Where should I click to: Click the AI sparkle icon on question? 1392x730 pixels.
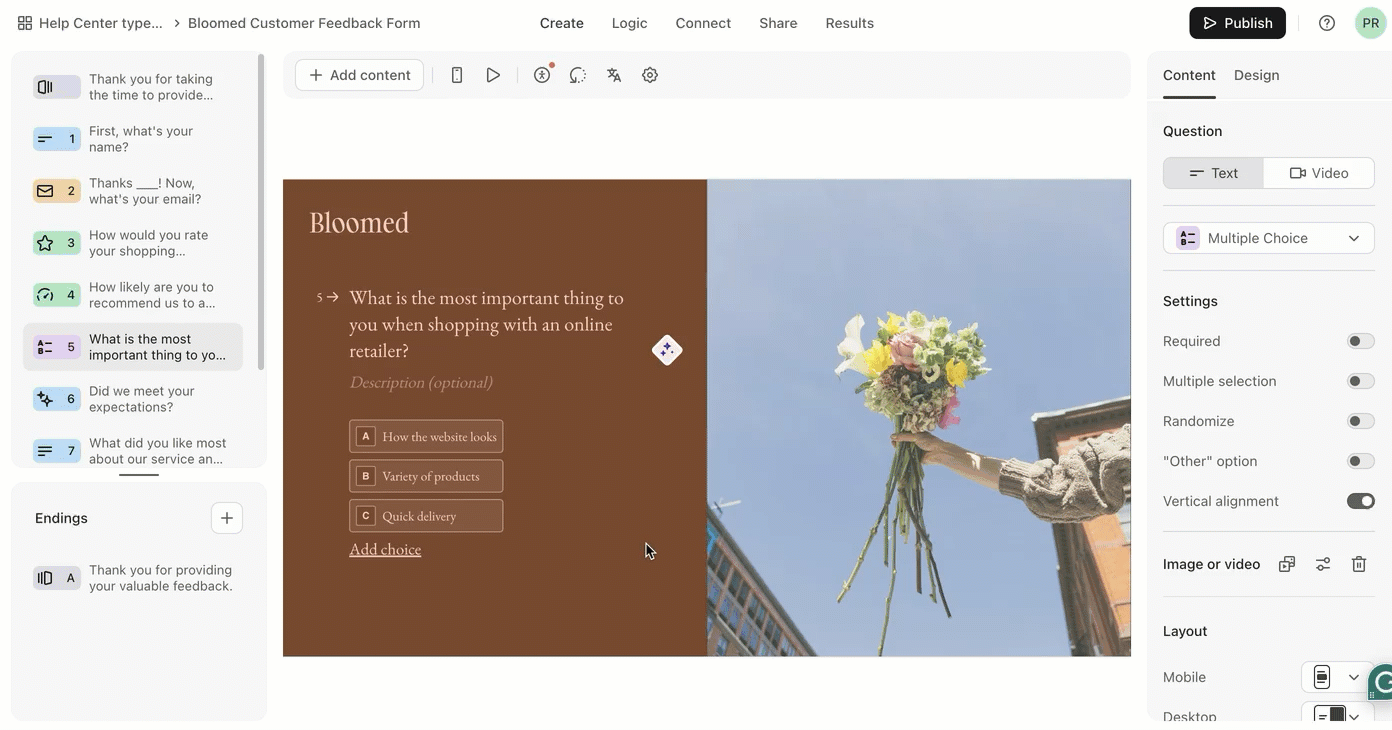(667, 350)
